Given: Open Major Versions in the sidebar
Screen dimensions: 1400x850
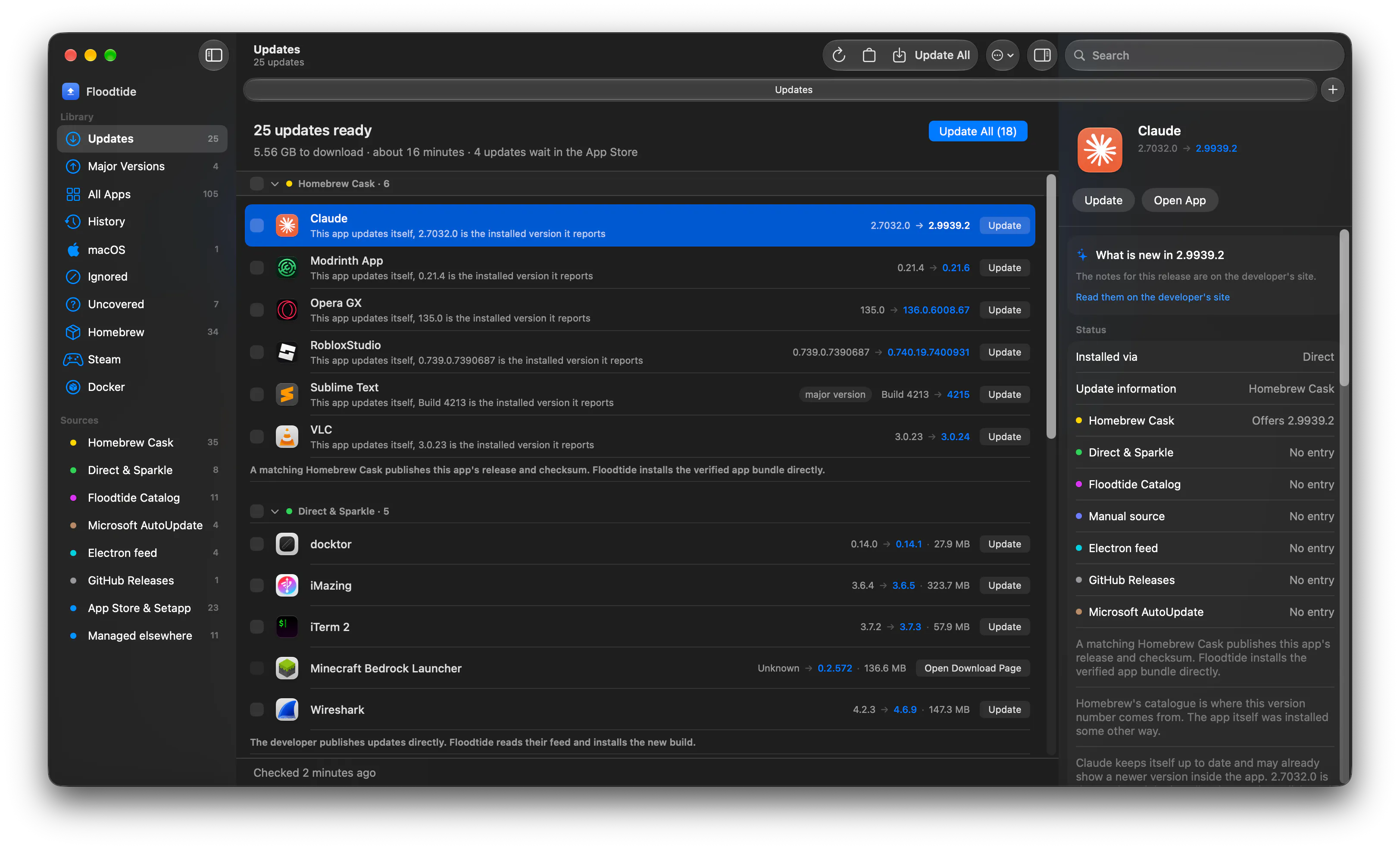Looking at the screenshot, I should pos(142,166).
